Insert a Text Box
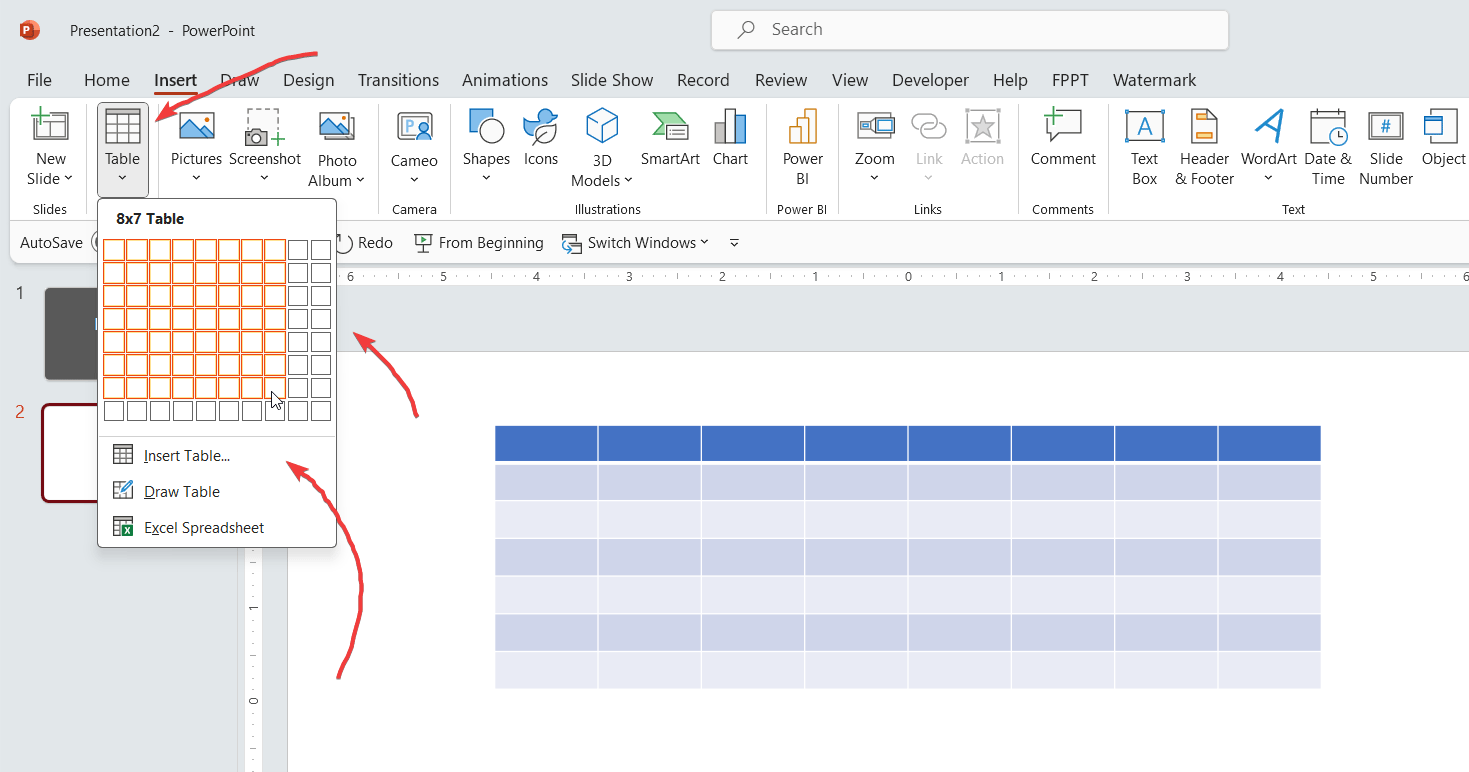1469x772 pixels. coord(1143,145)
